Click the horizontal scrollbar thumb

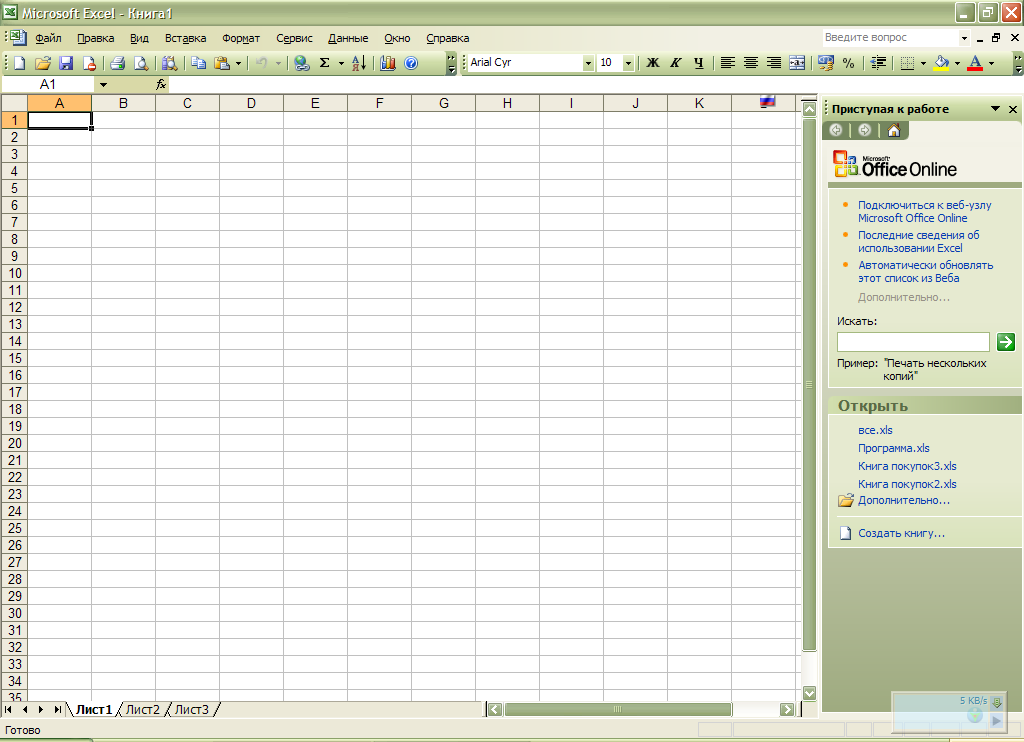[617, 709]
